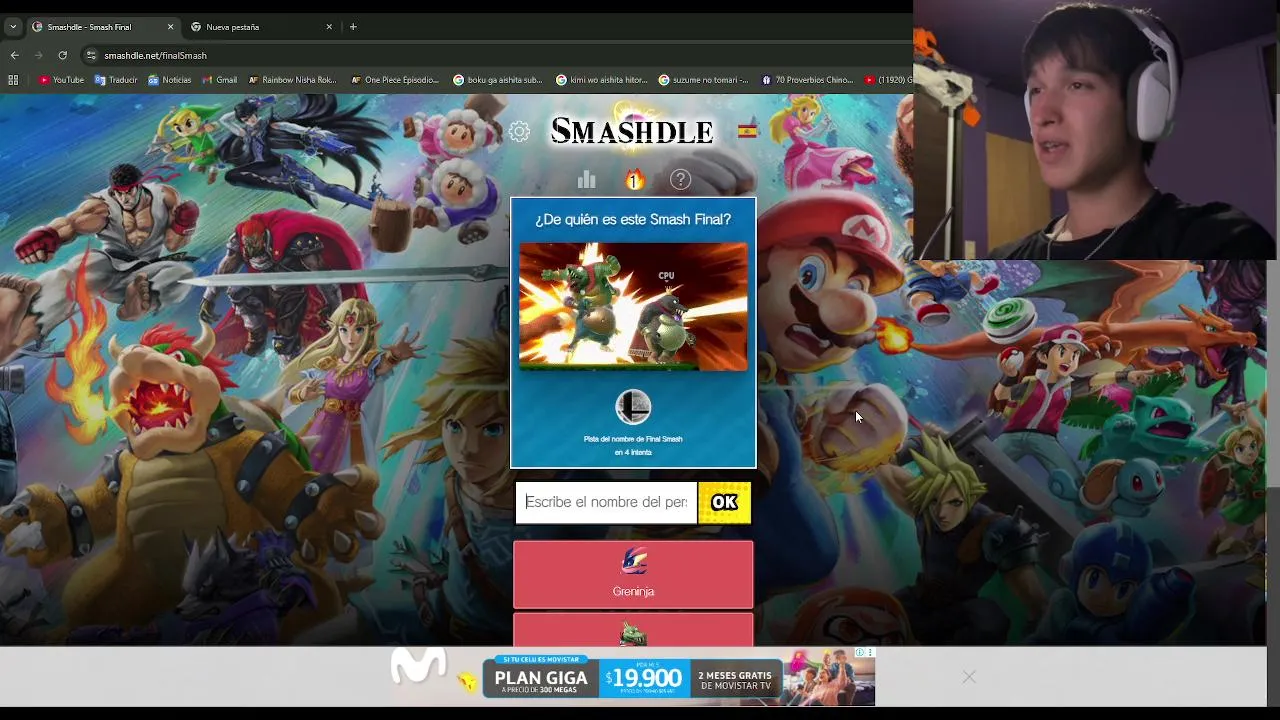Screen dimensions: 1280x720
Task: Reload the current page
Action: 62,56
